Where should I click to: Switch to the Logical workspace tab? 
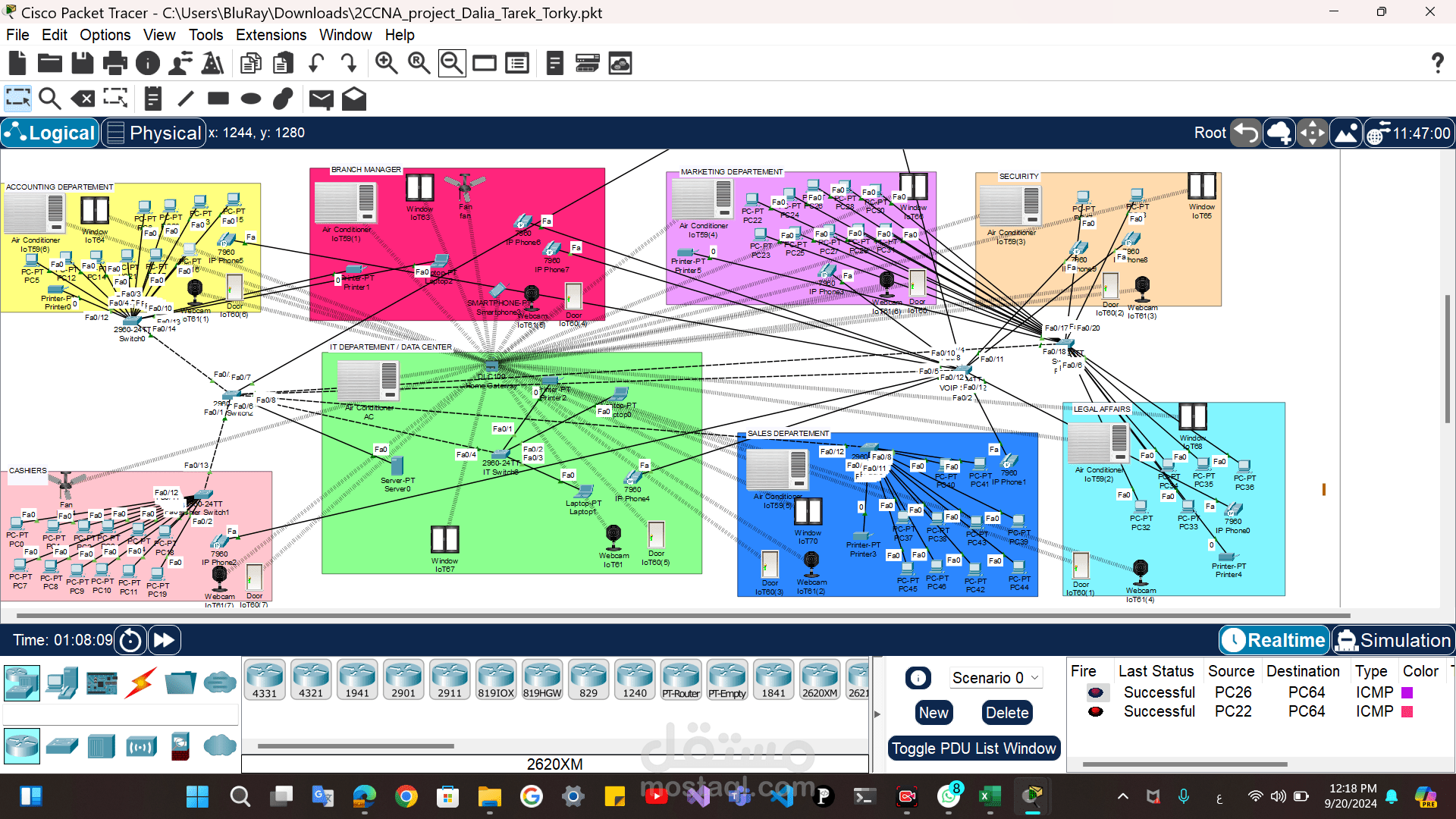[51, 133]
